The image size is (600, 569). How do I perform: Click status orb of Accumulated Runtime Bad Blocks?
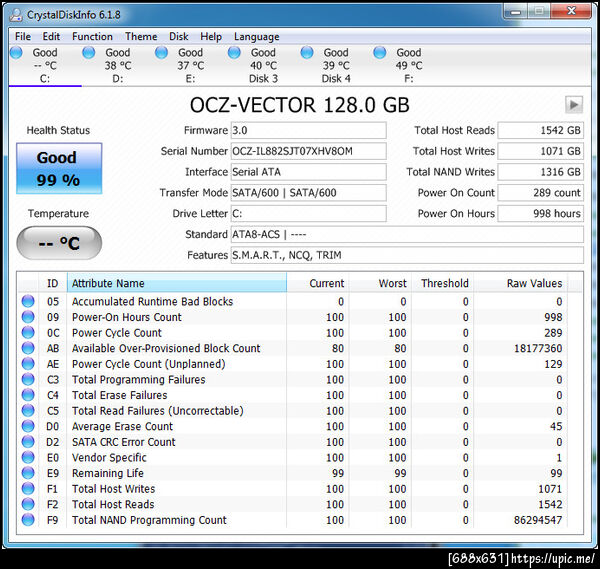pyautogui.click(x=28, y=301)
